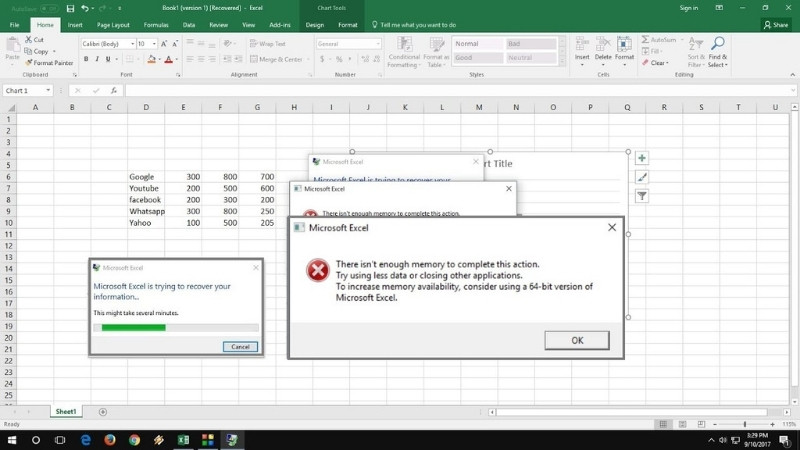Click the Chart Styles brush button
The width and height of the screenshot is (800, 450).
641,177
